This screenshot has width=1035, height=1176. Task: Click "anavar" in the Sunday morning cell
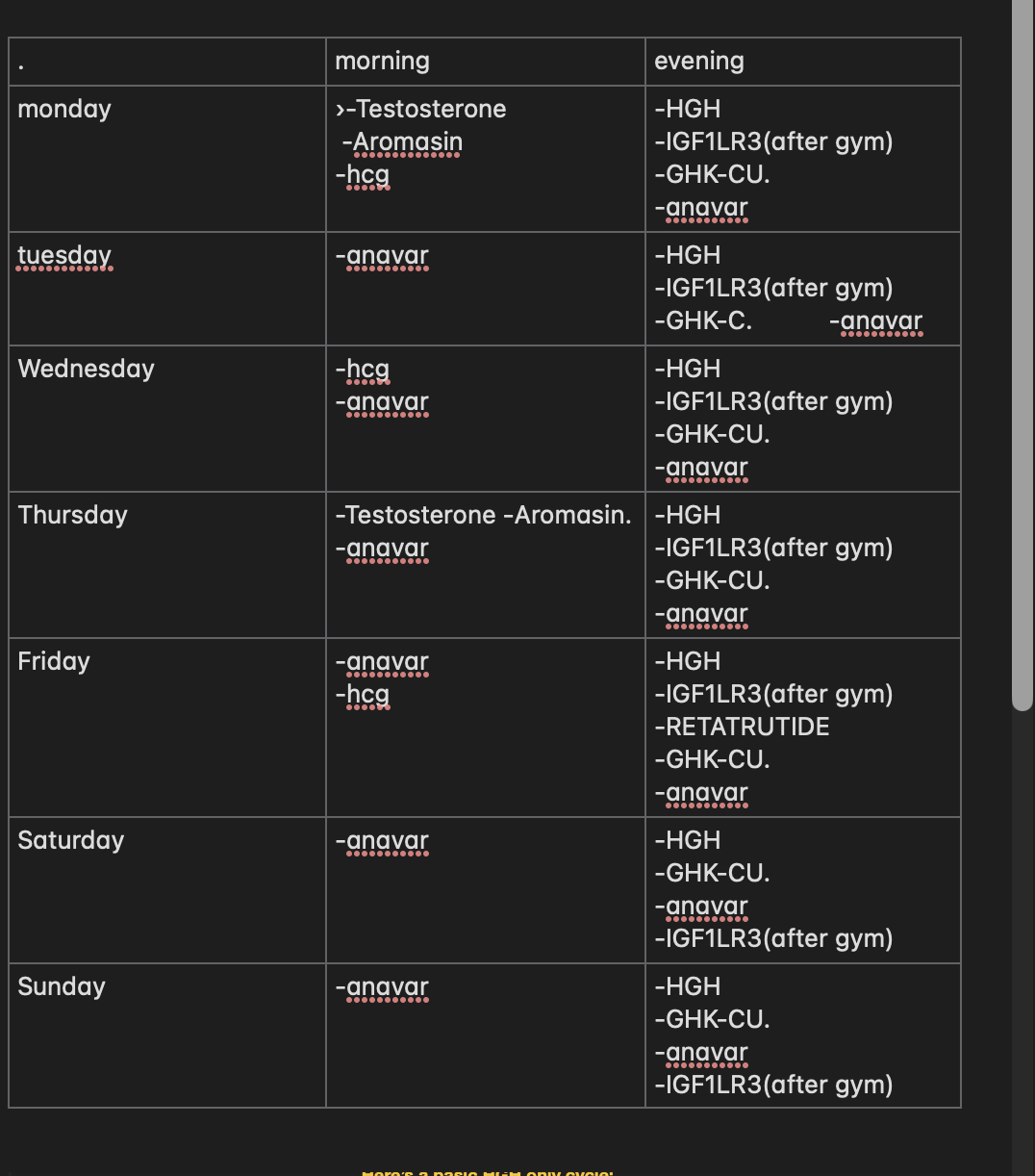point(388,987)
